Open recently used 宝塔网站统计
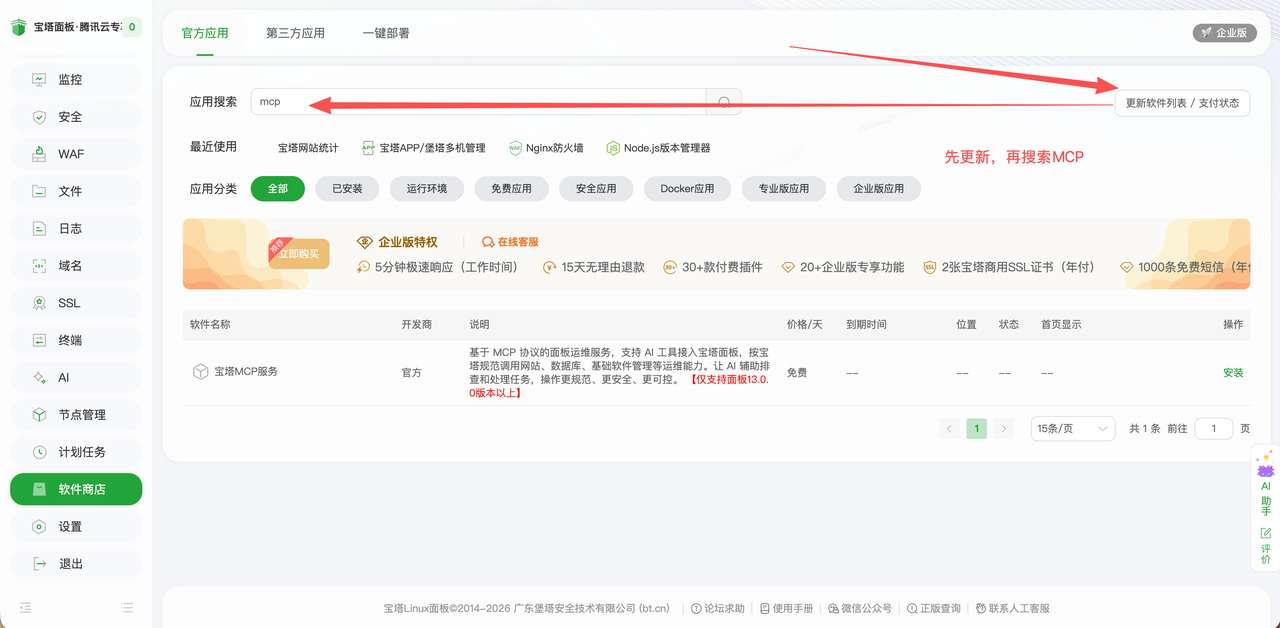This screenshot has height=628, width=1280. (x=308, y=148)
